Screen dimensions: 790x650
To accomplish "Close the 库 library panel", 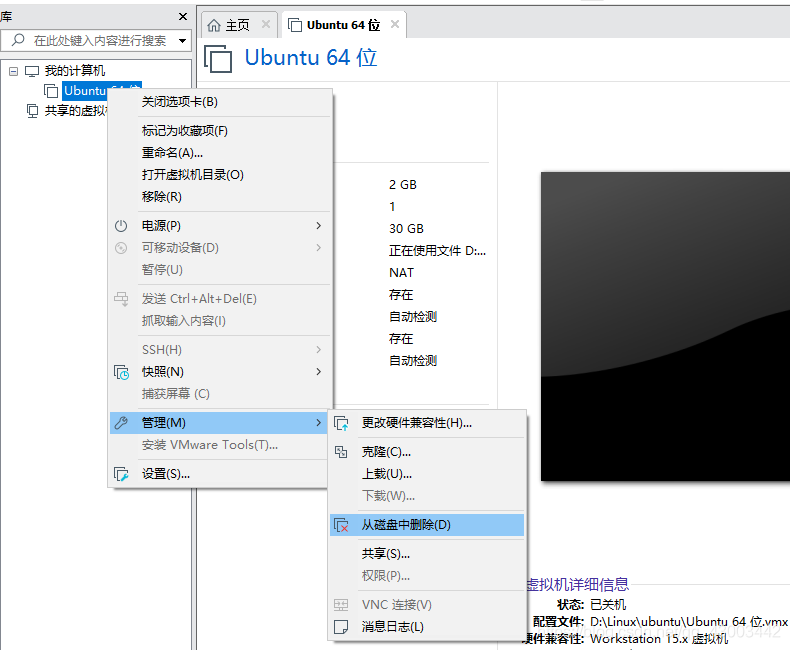I will [x=183, y=17].
